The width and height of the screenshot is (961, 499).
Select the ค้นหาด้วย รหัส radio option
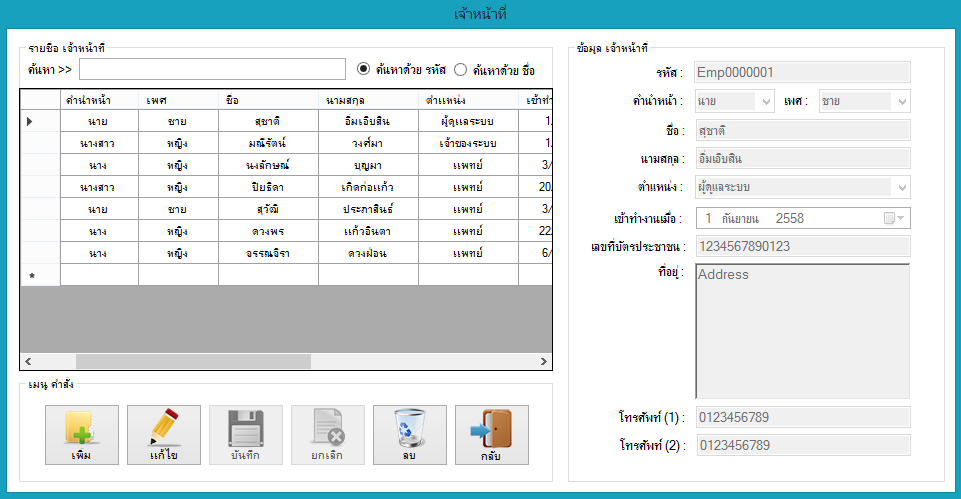363,69
